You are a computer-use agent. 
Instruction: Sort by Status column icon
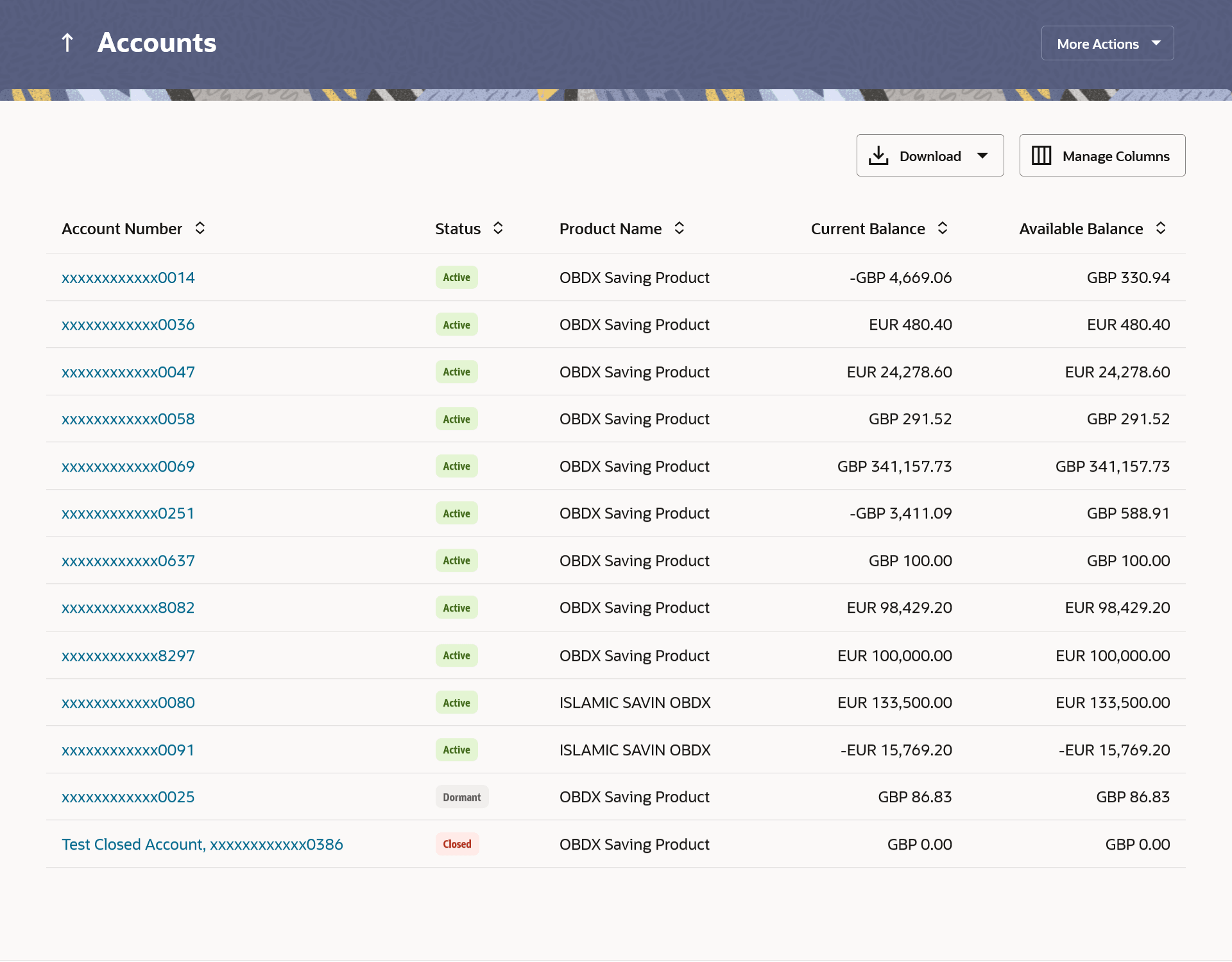point(498,228)
